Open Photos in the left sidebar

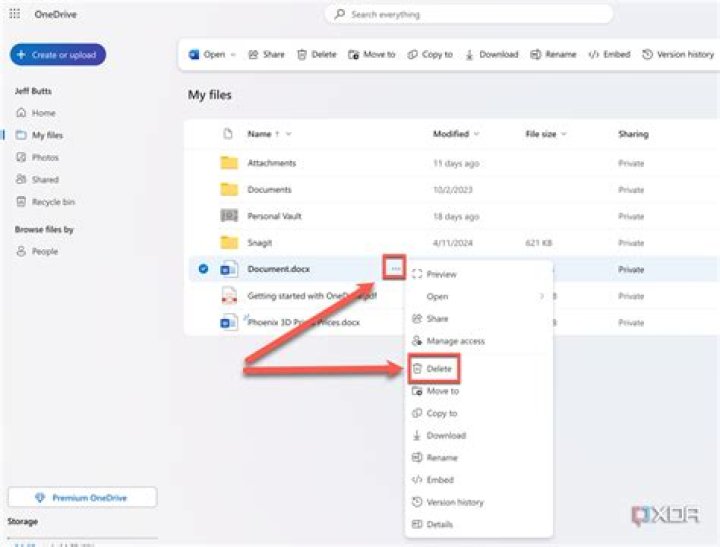pyautogui.click(x=45, y=158)
